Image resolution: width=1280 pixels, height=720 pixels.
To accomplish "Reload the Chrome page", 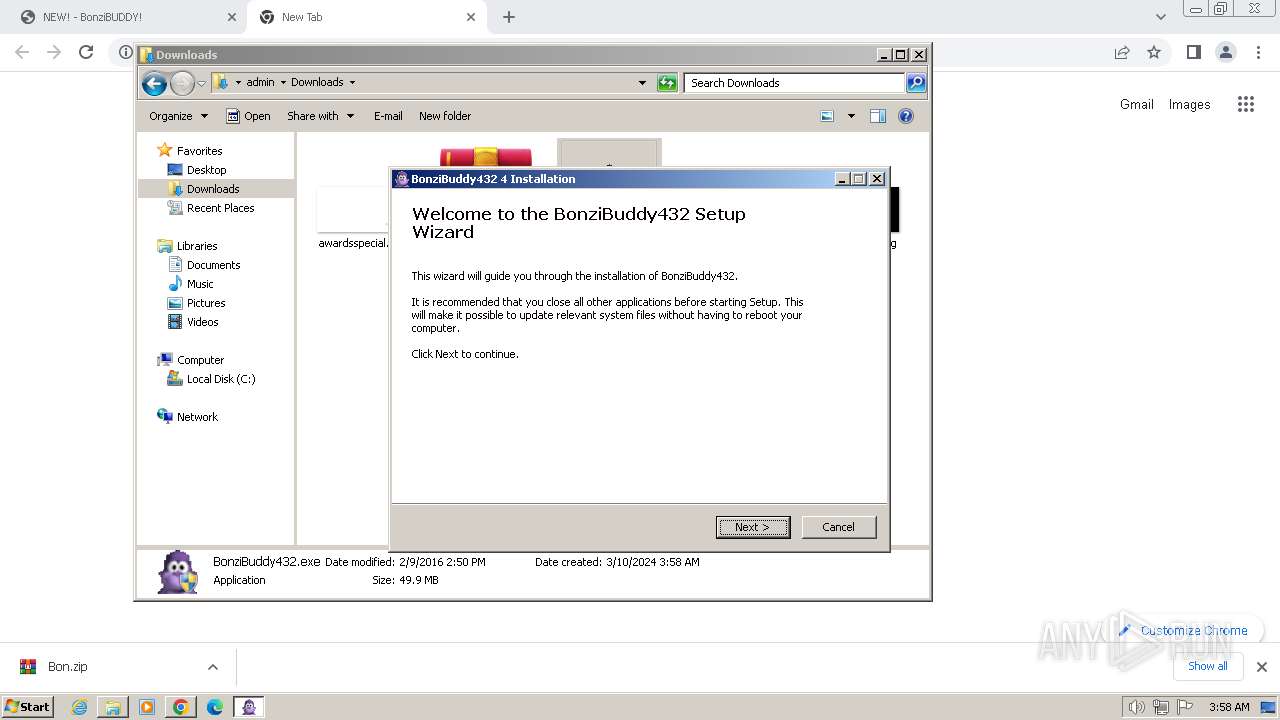I will (x=86, y=52).
